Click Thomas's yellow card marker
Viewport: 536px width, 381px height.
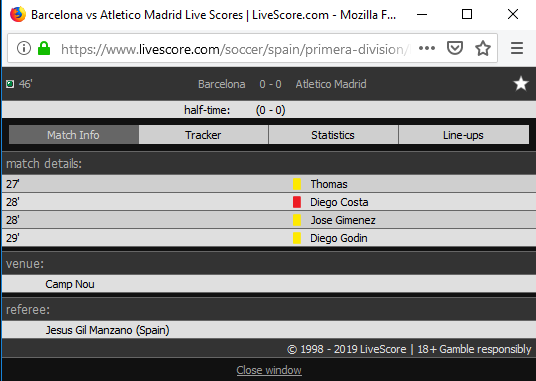tap(297, 184)
